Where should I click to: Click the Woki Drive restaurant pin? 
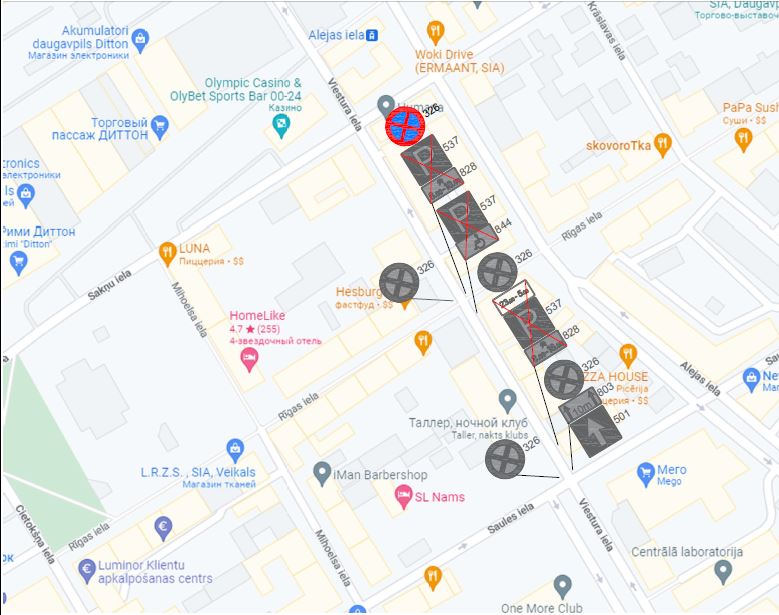coord(435,33)
